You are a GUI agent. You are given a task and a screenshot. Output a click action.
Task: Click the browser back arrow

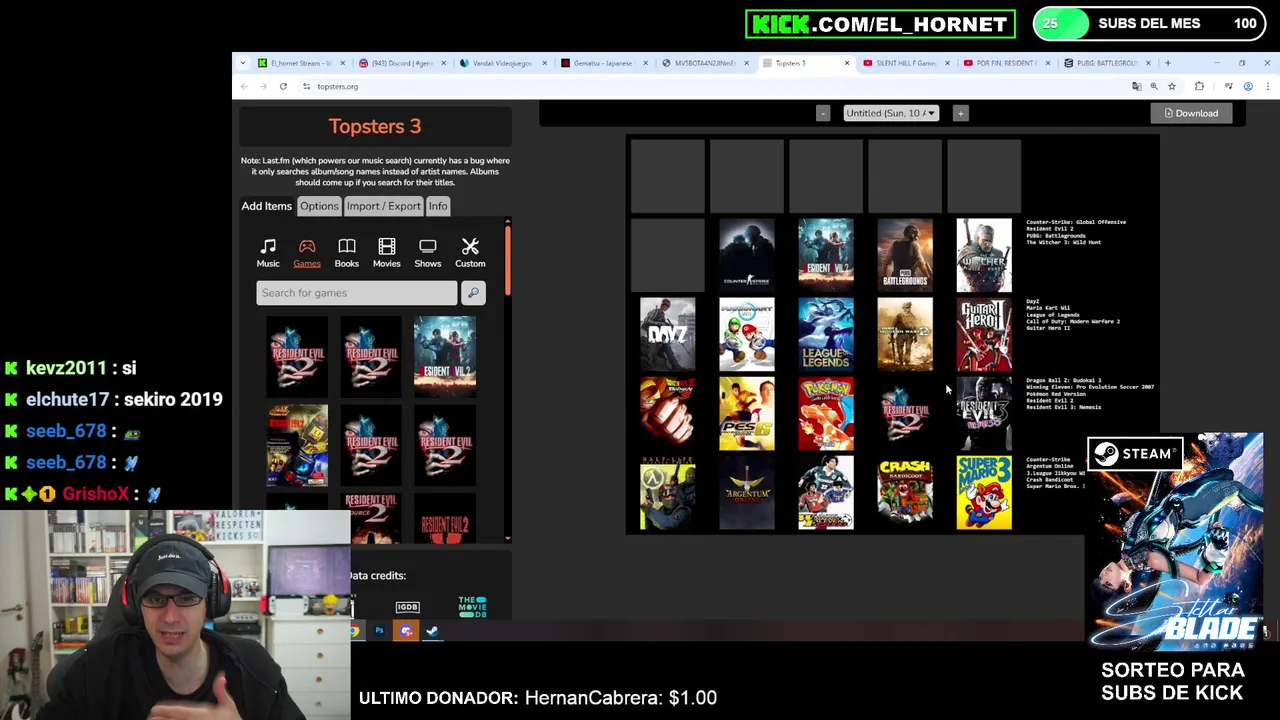(x=244, y=86)
